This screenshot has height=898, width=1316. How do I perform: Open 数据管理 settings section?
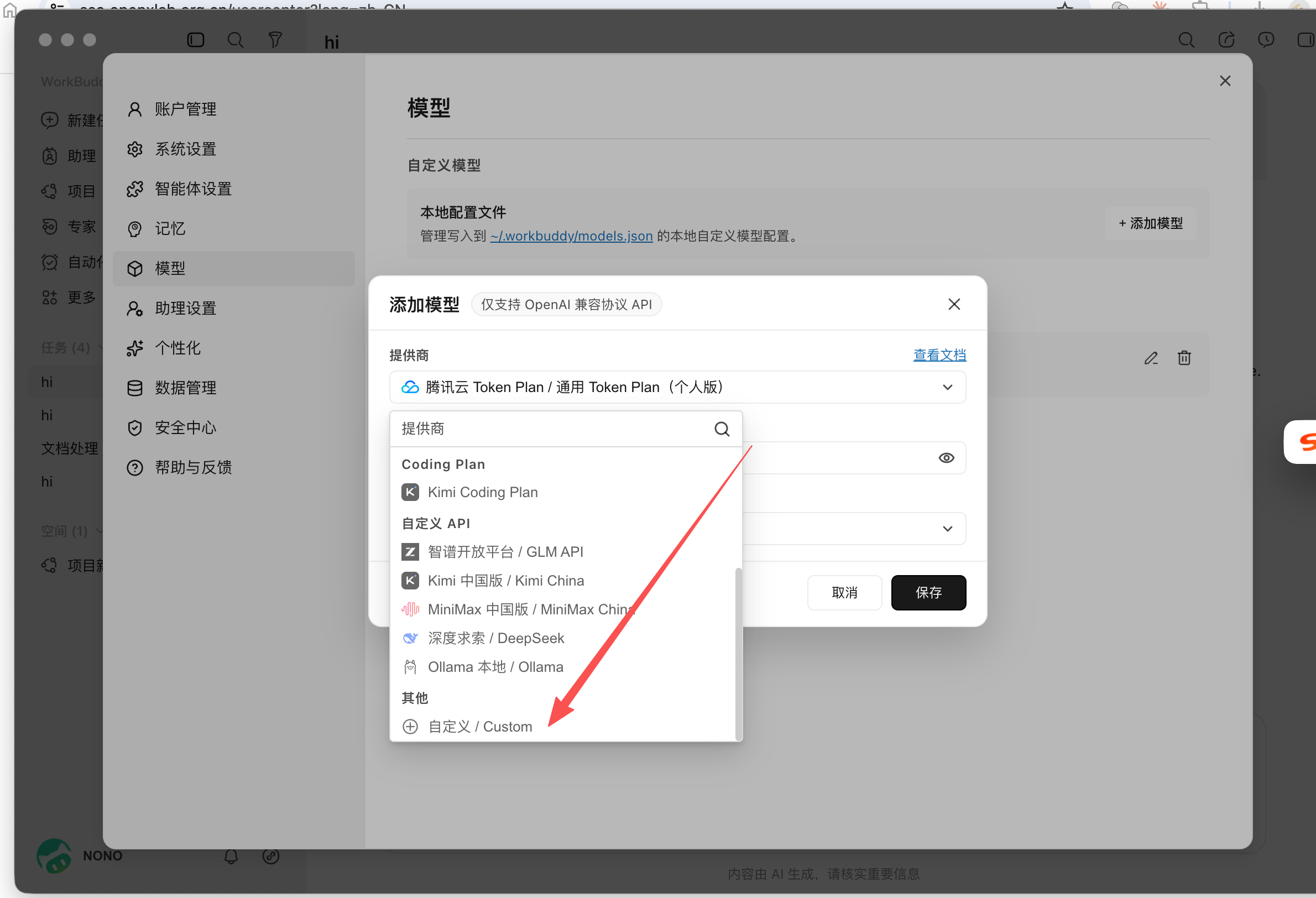click(233, 388)
